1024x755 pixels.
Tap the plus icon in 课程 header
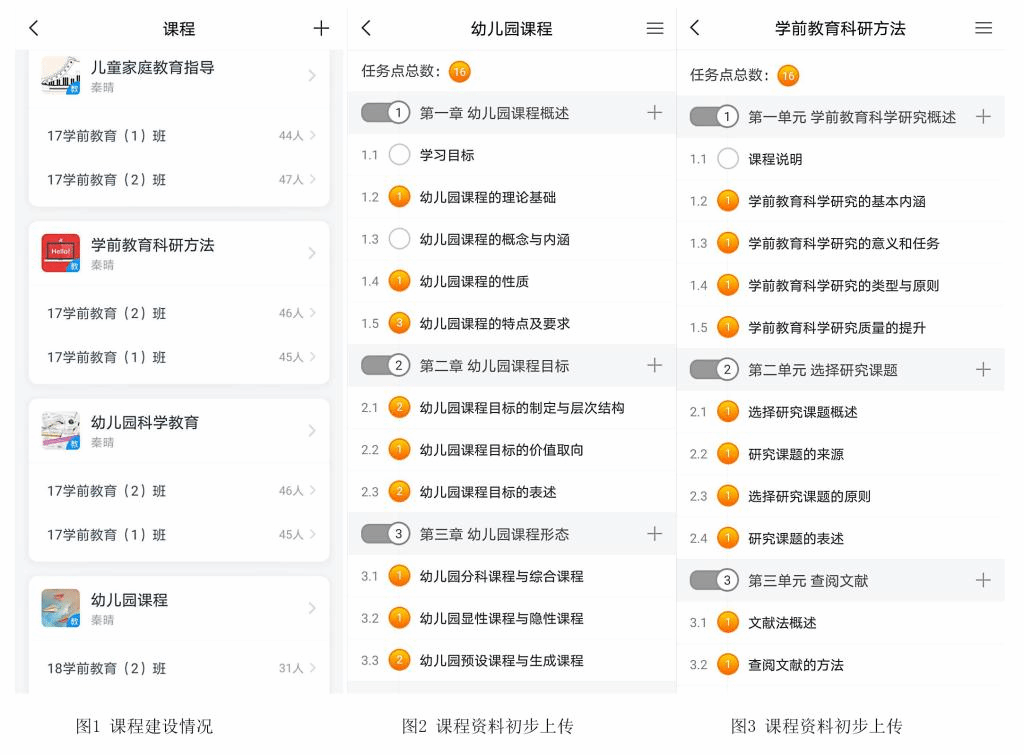coord(320,29)
